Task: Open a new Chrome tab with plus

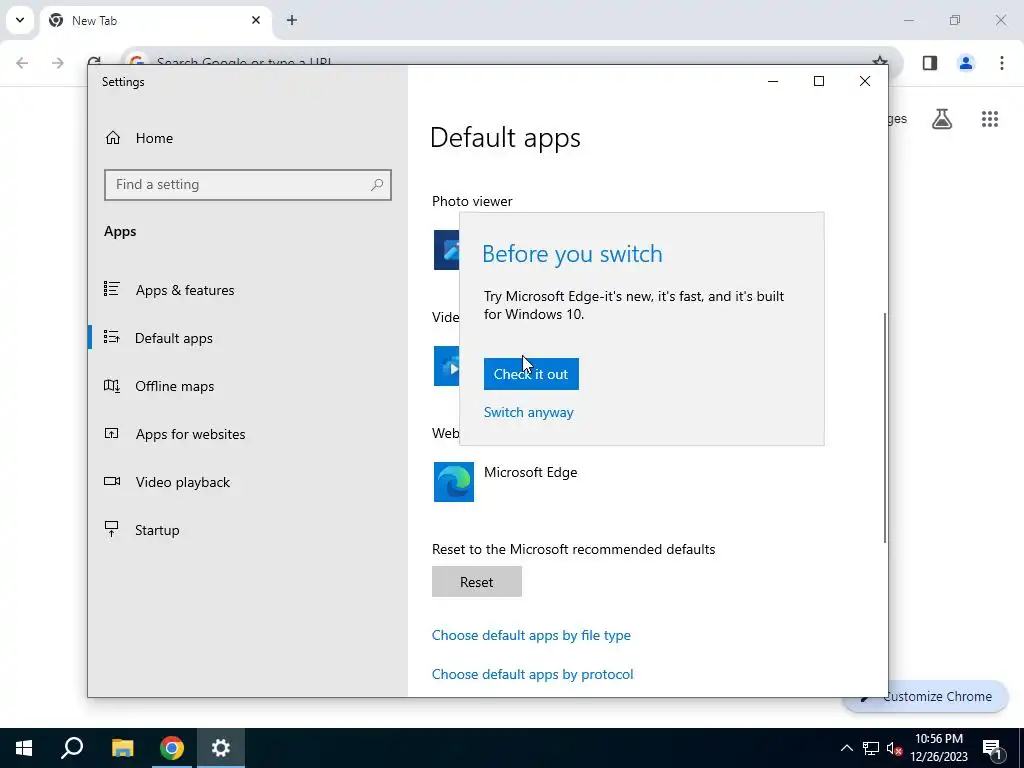Action: pos(292,20)
